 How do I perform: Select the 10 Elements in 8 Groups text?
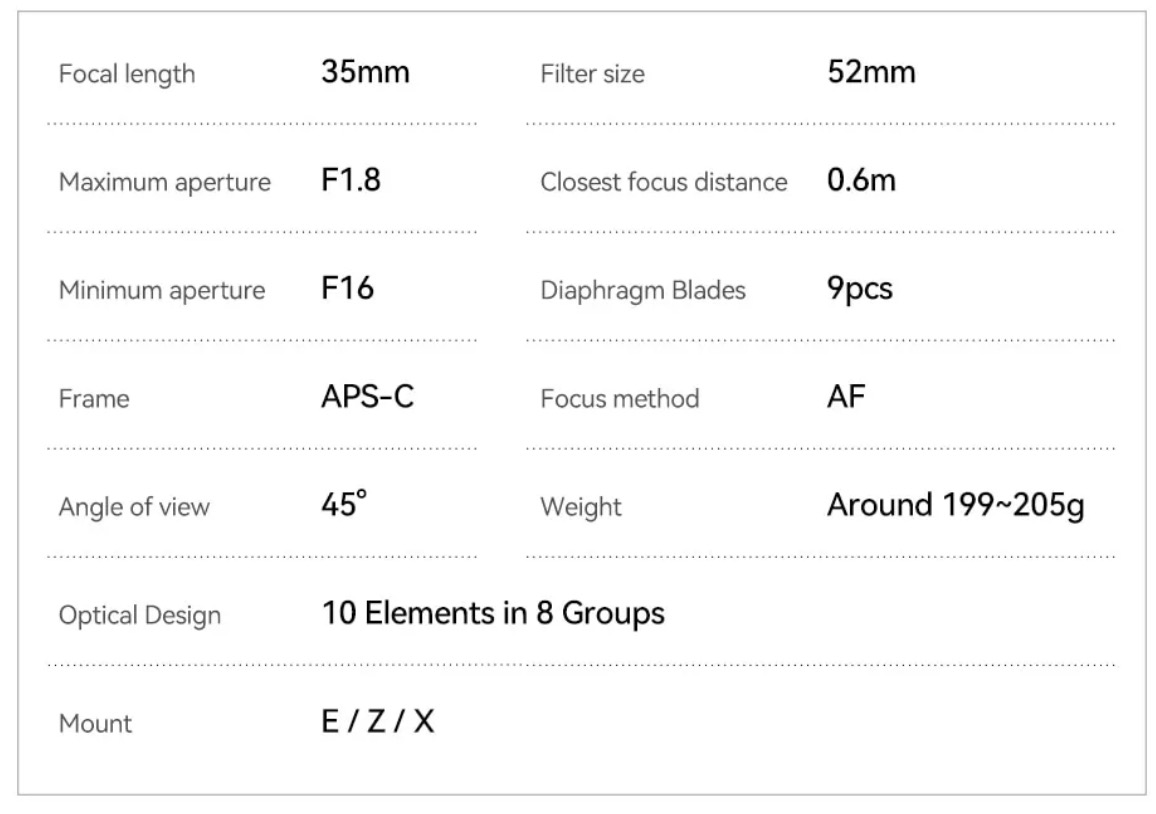point(493,613)
